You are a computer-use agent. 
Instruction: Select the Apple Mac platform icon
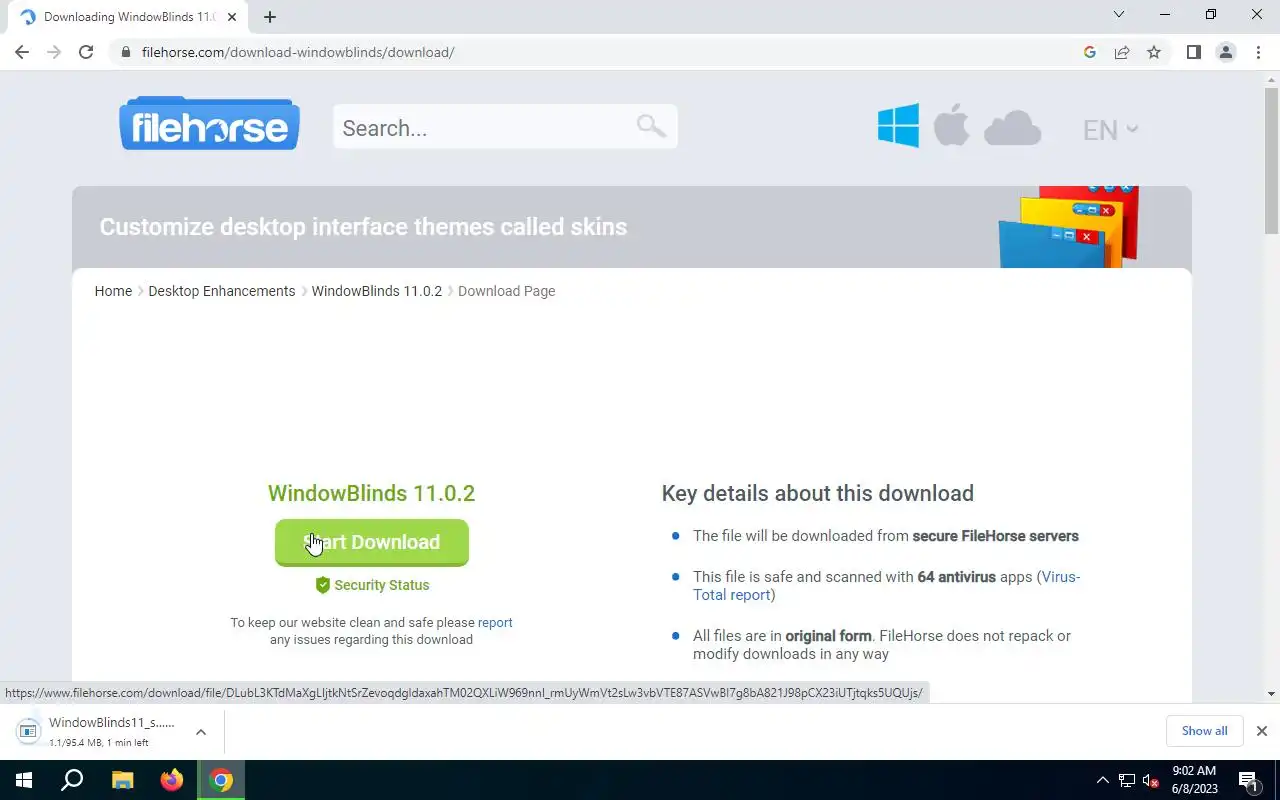[x=952, y=127]
